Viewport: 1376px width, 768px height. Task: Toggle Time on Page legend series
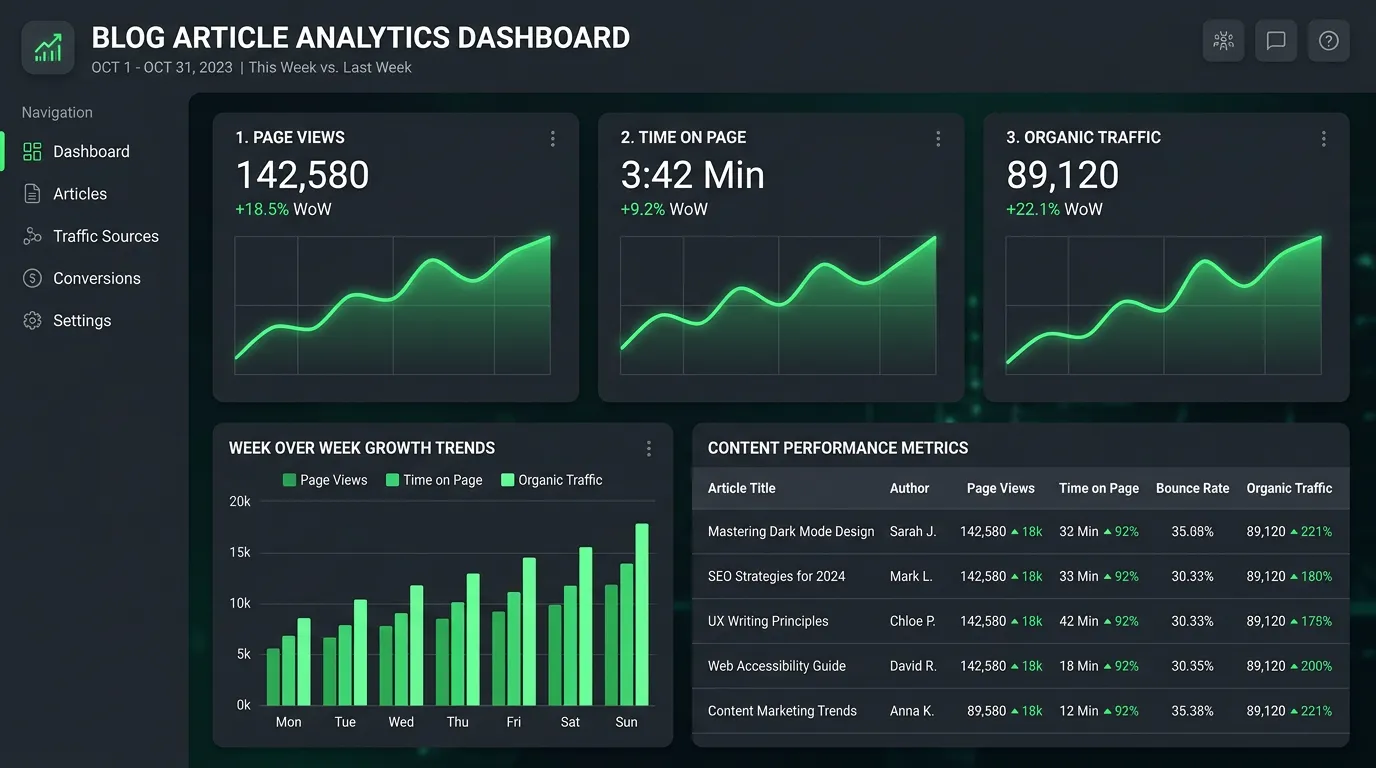point(434,480)
